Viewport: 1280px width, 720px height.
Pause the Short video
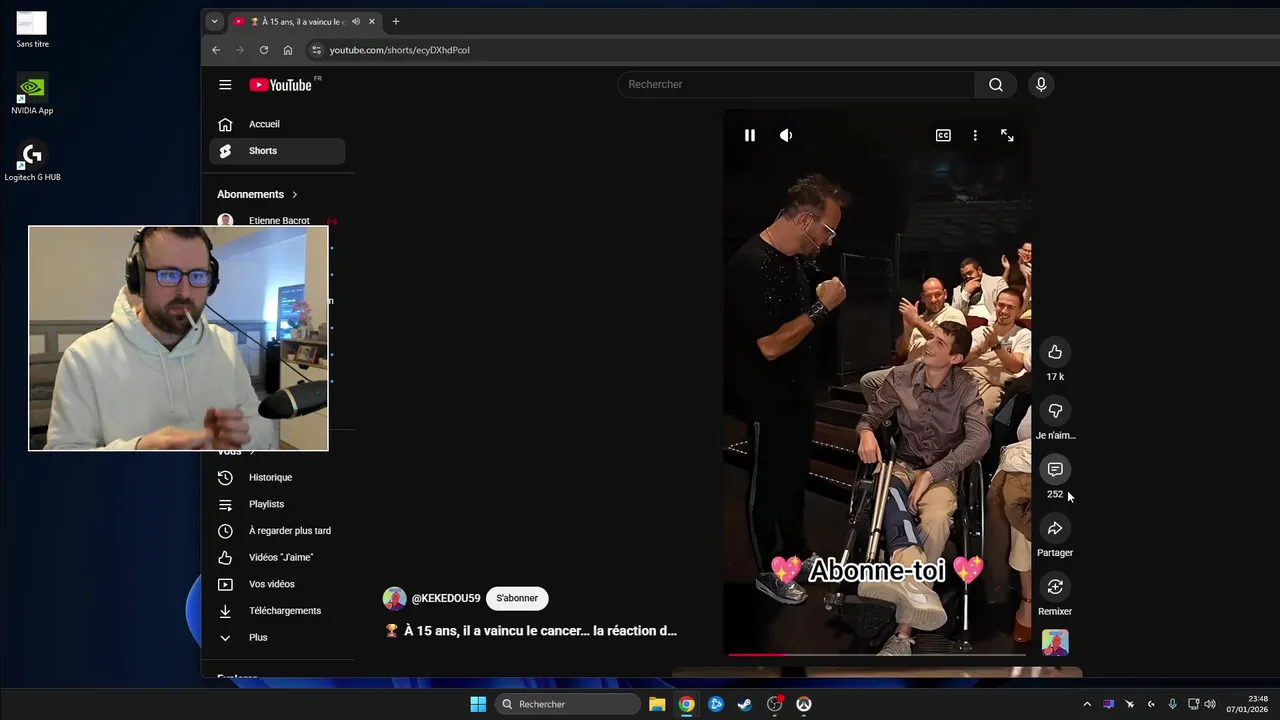749,135
